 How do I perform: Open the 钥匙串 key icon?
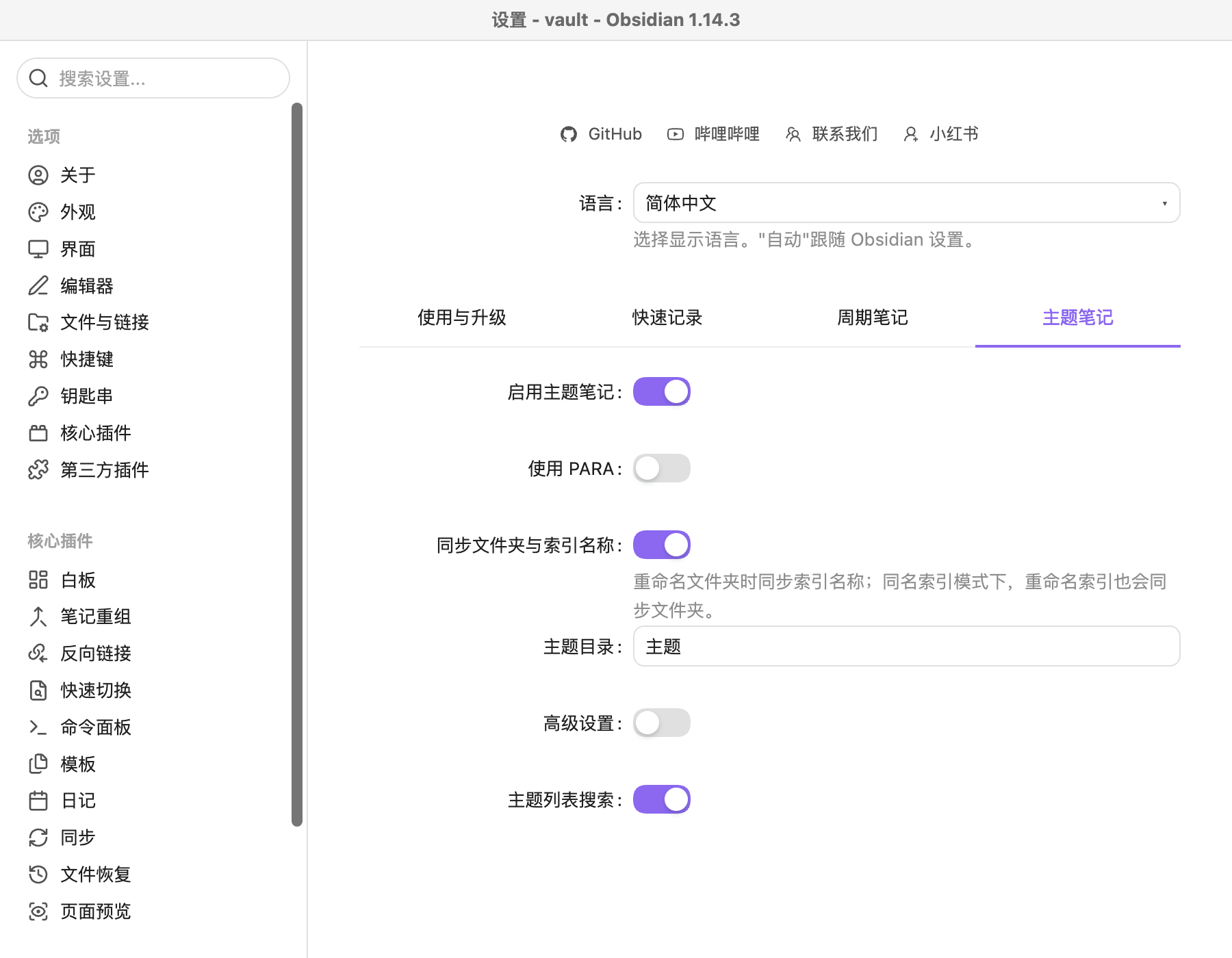(38, 396)
